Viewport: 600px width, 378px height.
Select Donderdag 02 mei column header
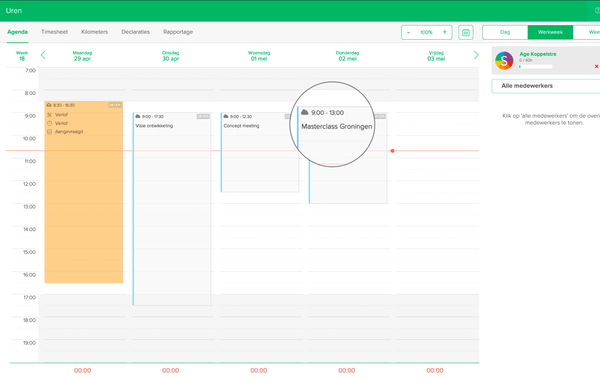pyautogui.click(x=347, y=56)
